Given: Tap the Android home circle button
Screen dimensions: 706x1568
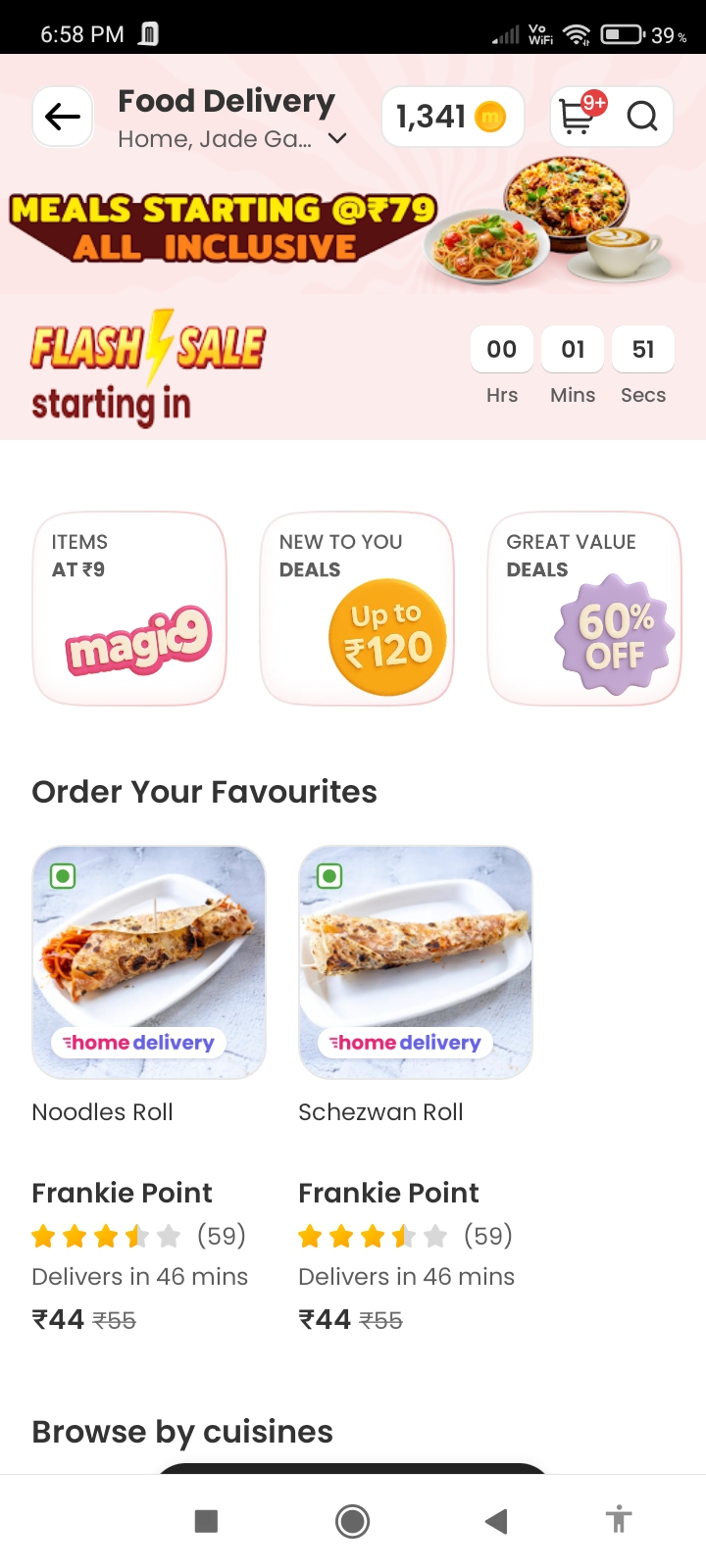Looking at the screenshot, I should click(352, 1521).
